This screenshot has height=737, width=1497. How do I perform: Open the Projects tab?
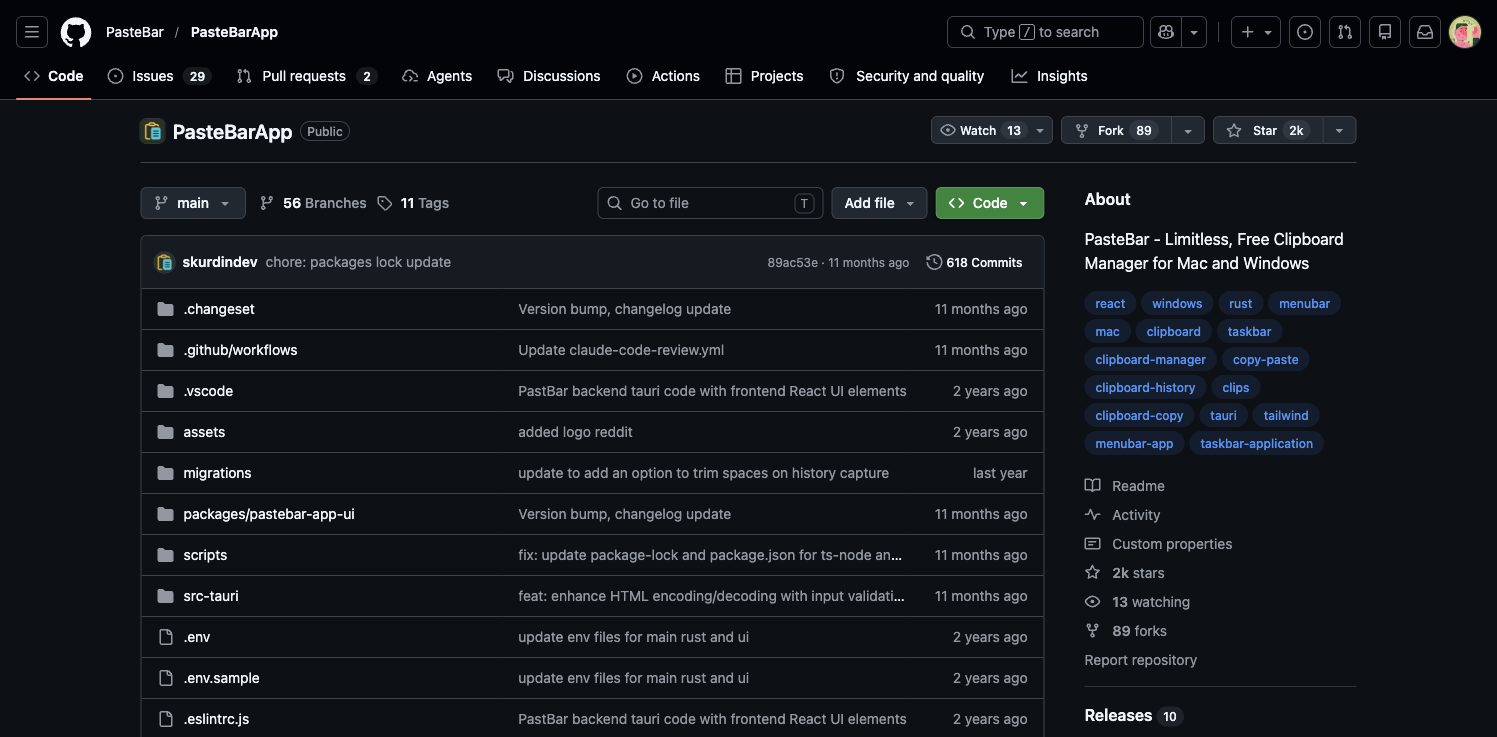coord(764,76)
